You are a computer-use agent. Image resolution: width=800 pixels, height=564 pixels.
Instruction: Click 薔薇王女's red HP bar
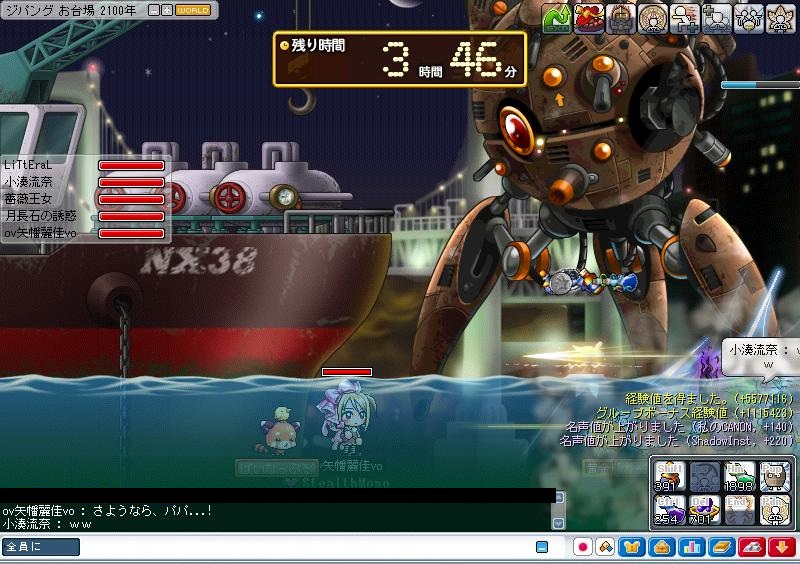[x=132, y=199]
